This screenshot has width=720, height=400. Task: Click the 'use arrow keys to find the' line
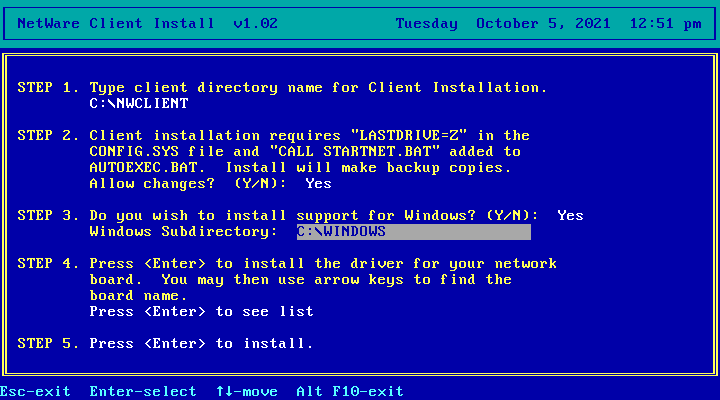300,280
